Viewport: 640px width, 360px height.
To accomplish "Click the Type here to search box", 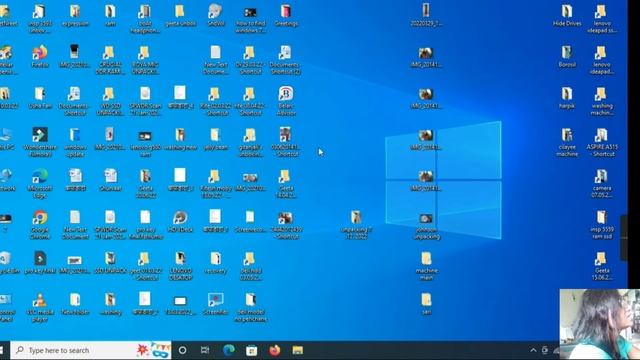I will 91,350.
